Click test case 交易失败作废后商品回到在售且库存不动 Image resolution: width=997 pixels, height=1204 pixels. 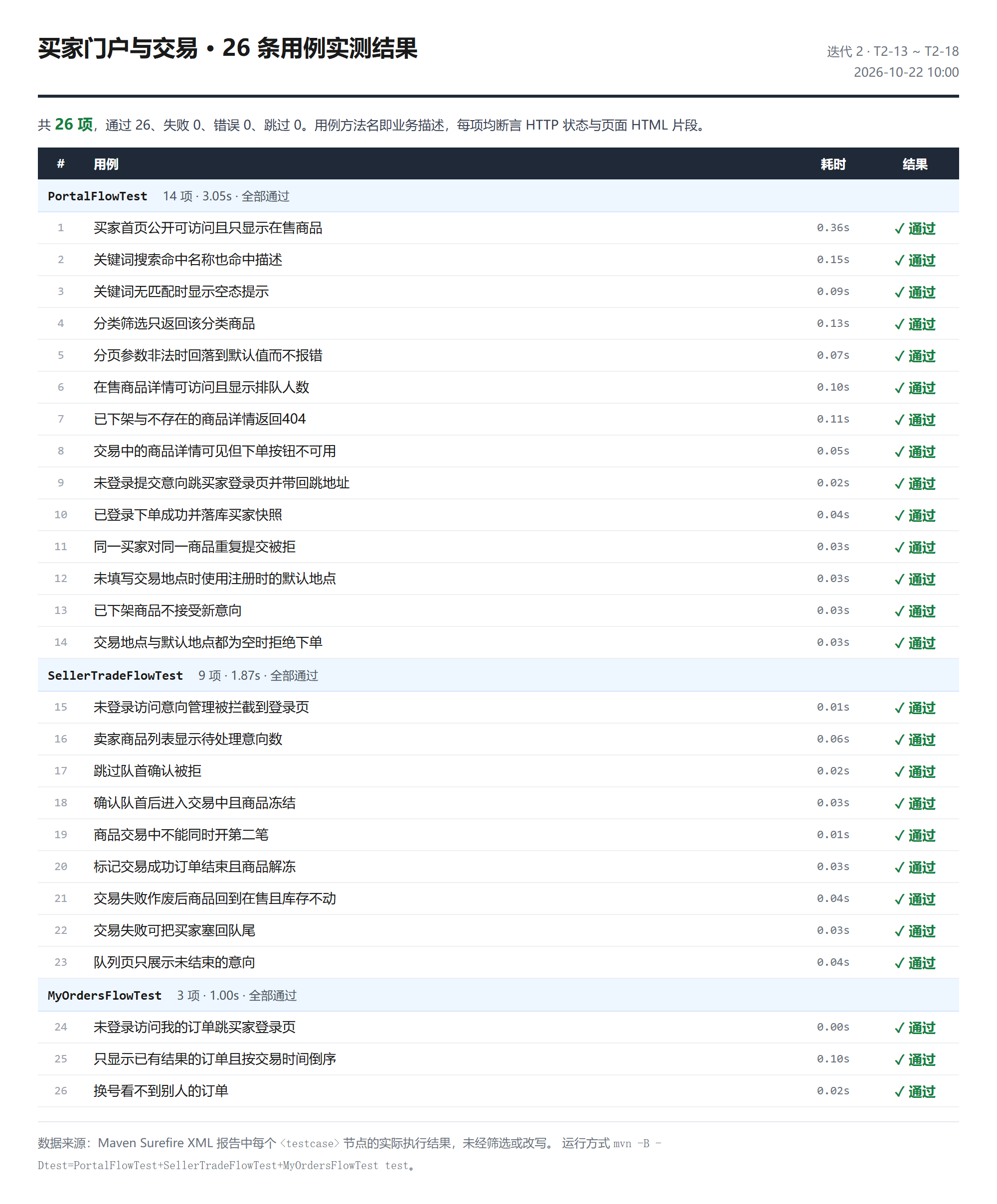coord(214,899)
